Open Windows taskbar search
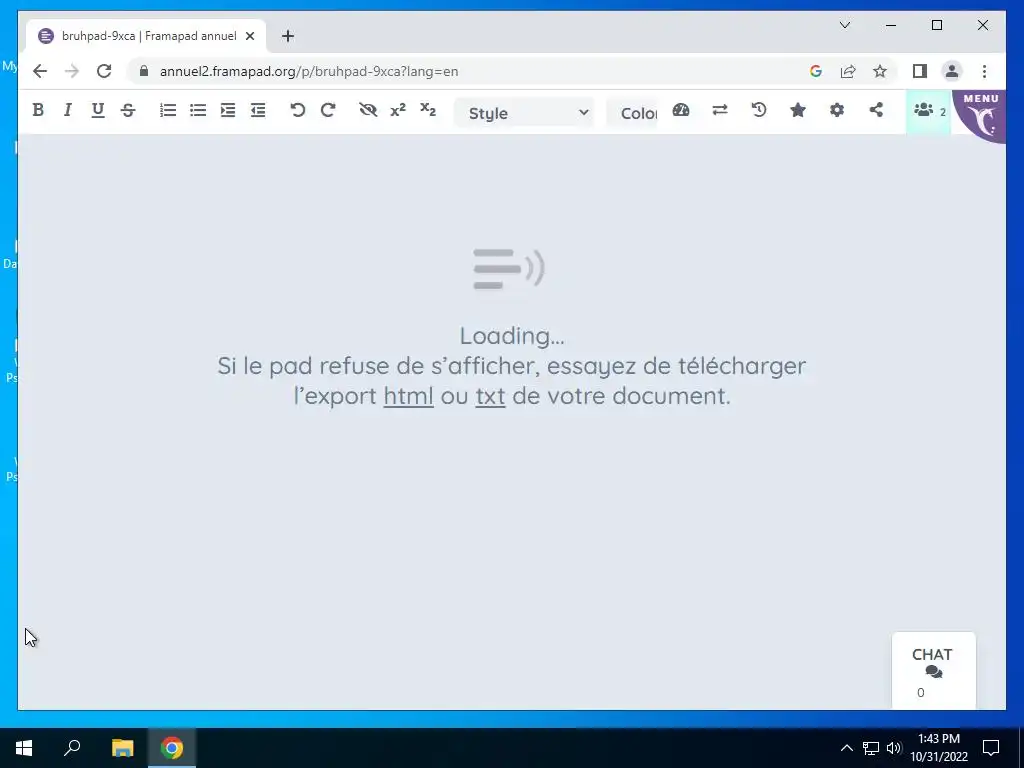Image resolution: width=1024 pixels, height=768 pixels. 72,748
